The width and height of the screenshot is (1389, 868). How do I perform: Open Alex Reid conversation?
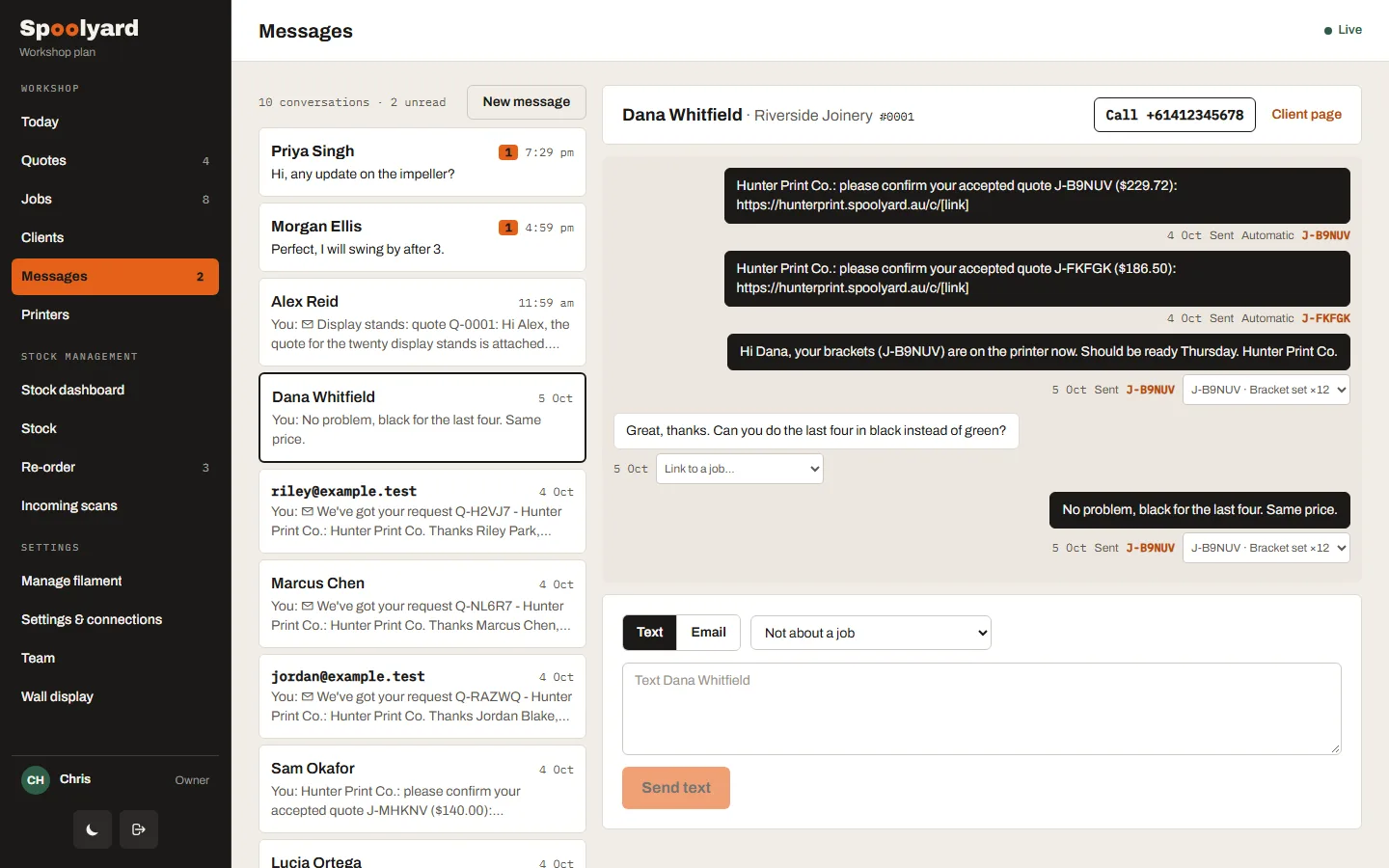point(422,322)
